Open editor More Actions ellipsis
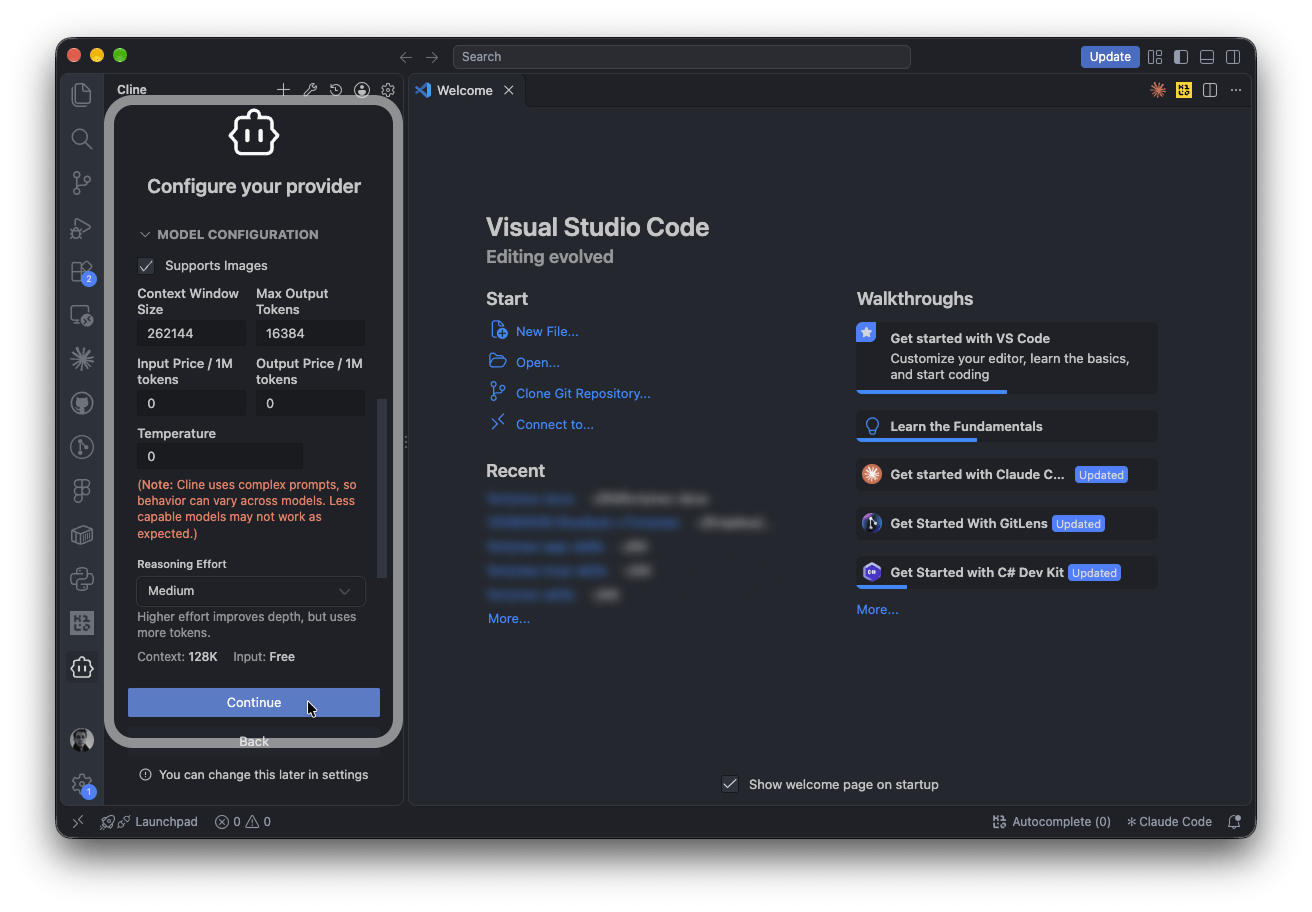This screenshot has height=912, width=1312. click(x=1236, y=90)
